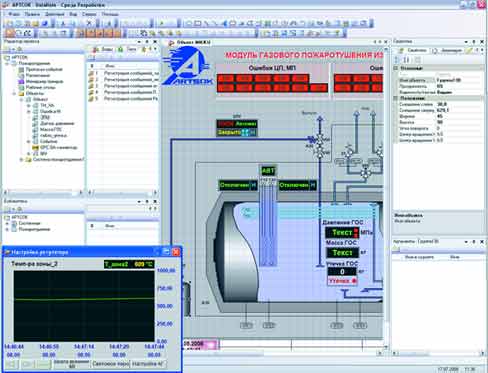Click the OPC DA server tree icon
The width and height of the screenshot is (488, 373).
(35, 147)
